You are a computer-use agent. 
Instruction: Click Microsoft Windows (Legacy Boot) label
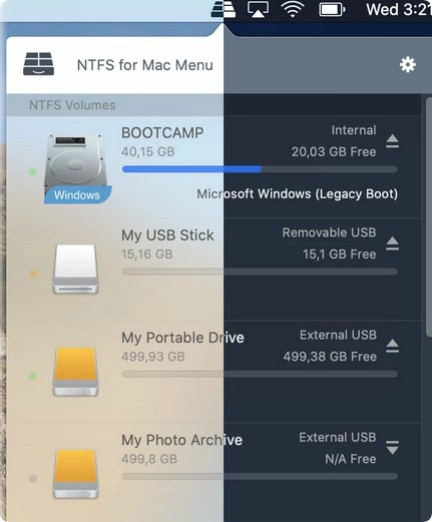point(297,194)
